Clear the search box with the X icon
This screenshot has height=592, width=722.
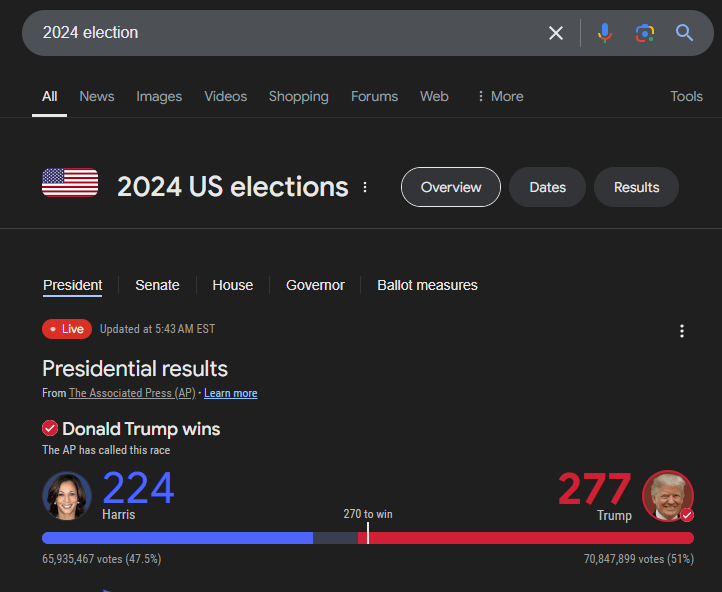[x=556, y=33]
